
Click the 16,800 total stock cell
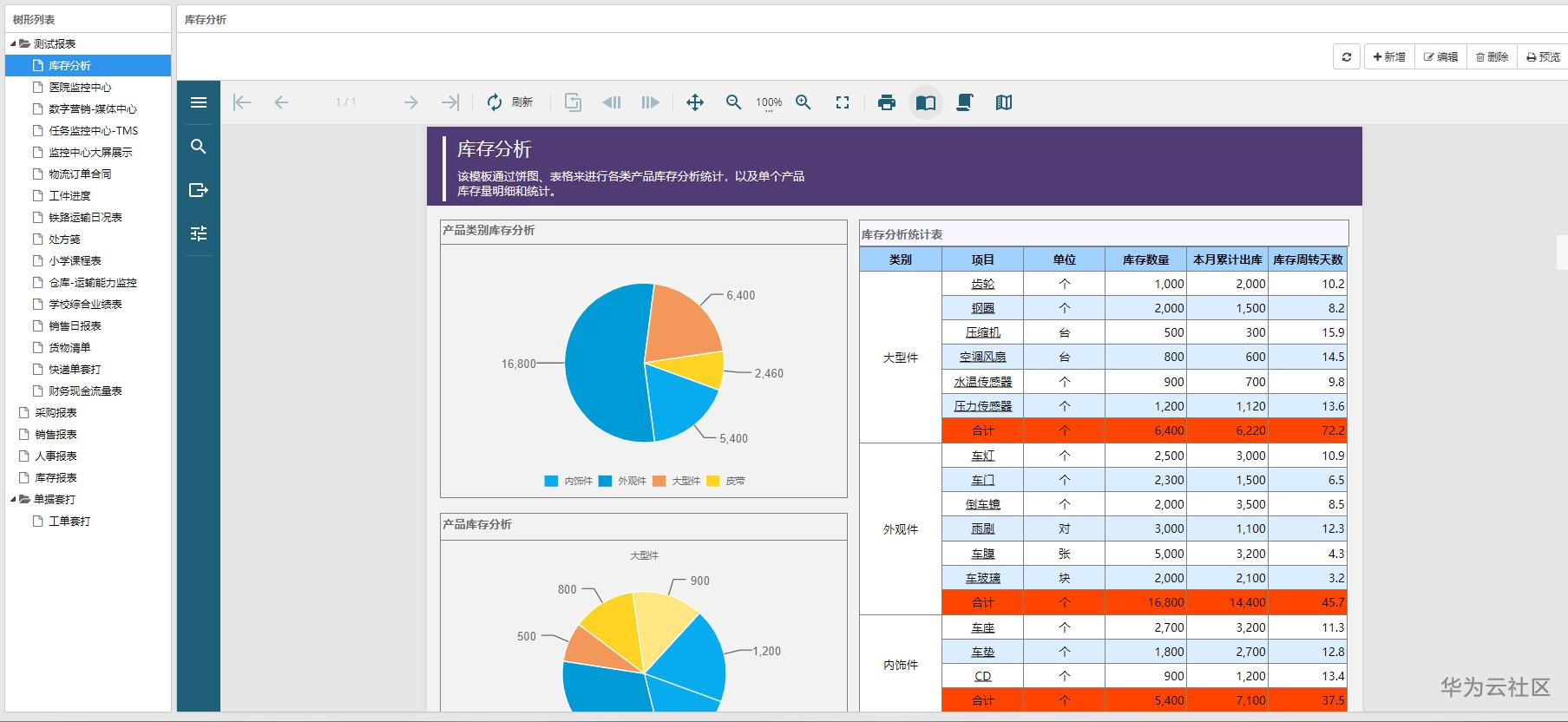pyautogui.click(x=1145, y=602)
